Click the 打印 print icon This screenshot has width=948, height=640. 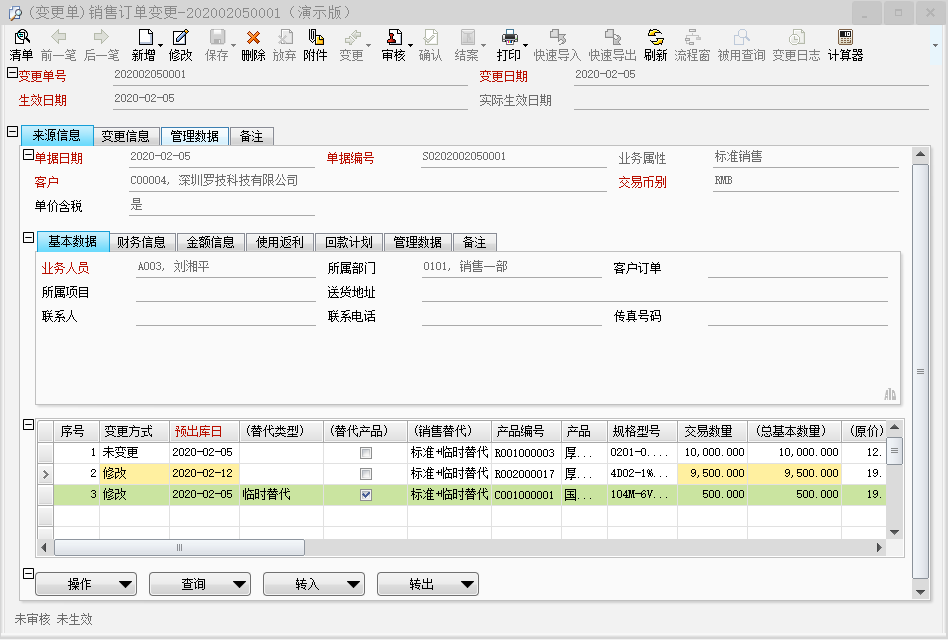pyautogui.click(x=509, y=45)
